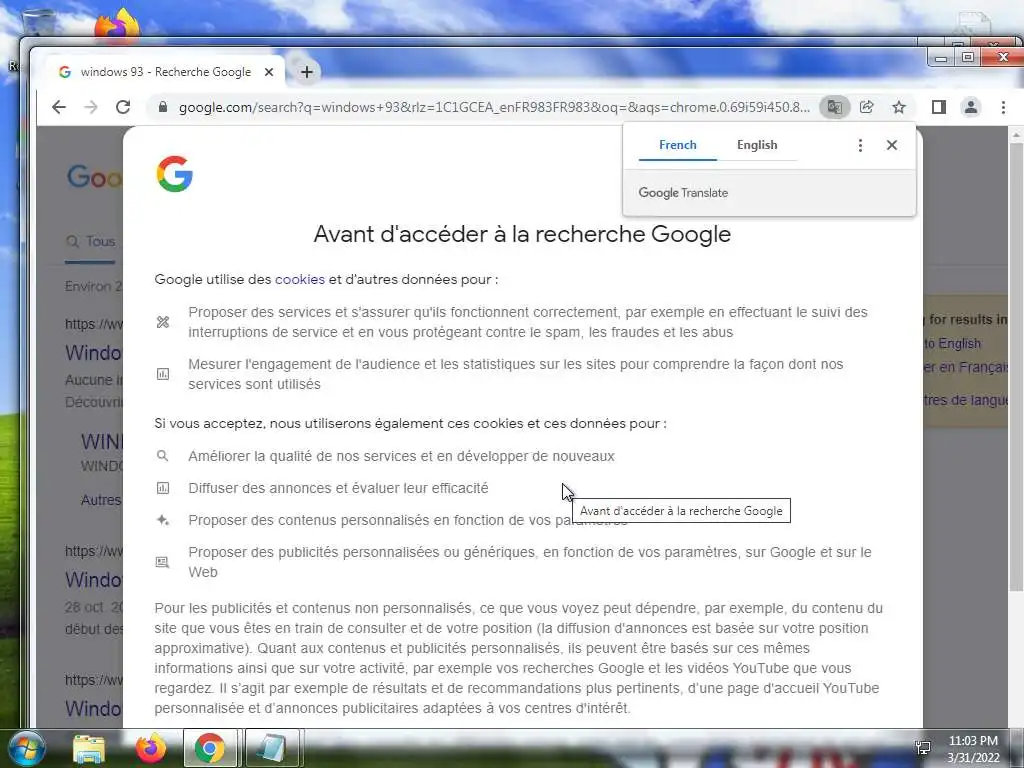Select French in translate popup
The width and height of the screenshot is (1024, 768).
click(677, 145)
